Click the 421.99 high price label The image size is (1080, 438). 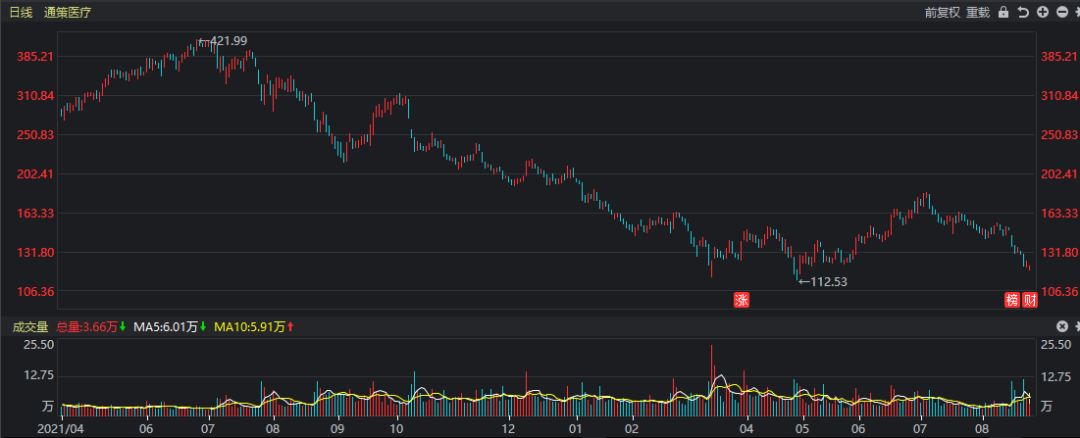tap(226, 41)
